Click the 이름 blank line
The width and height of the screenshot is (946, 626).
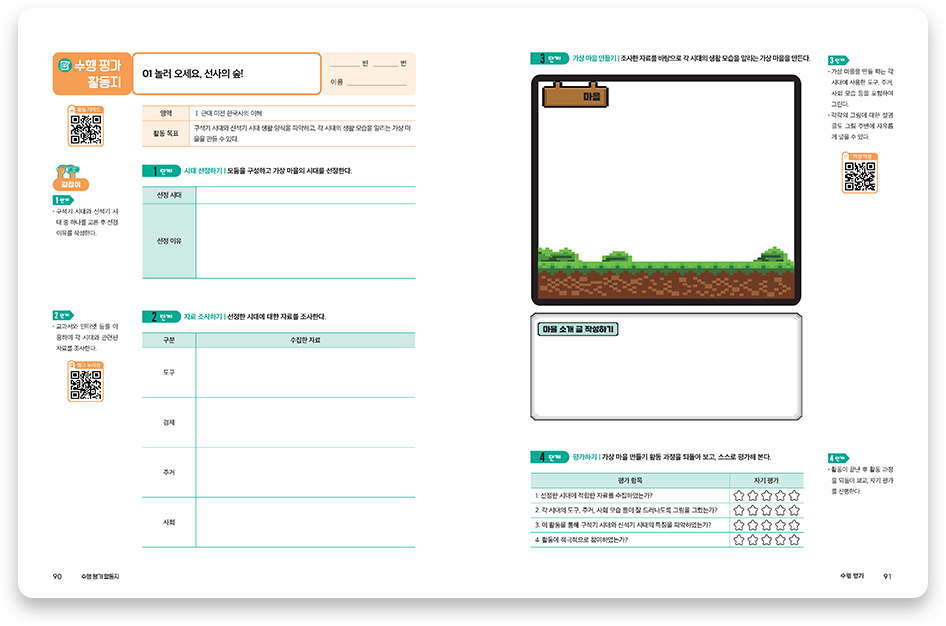376,84
